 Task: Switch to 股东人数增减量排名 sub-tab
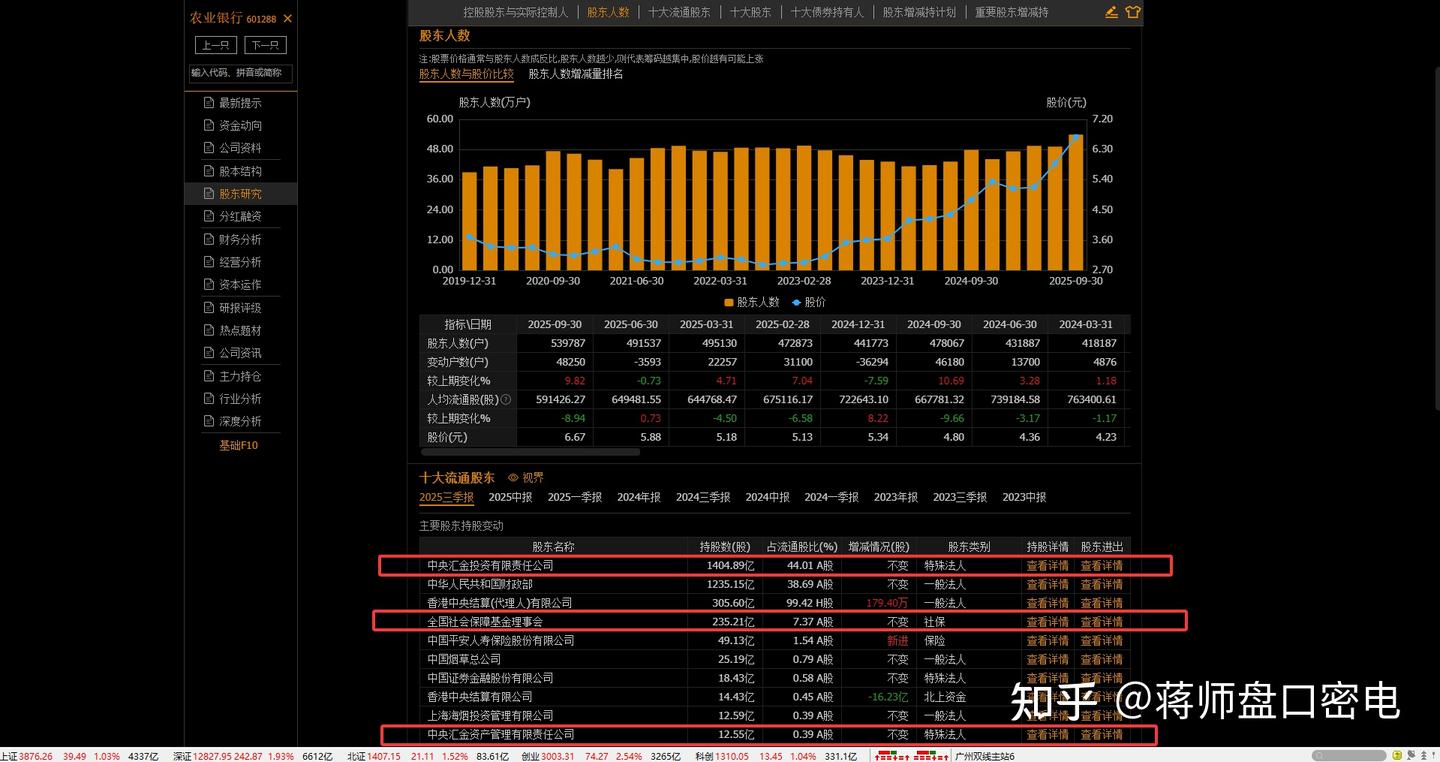pos(576,74)
